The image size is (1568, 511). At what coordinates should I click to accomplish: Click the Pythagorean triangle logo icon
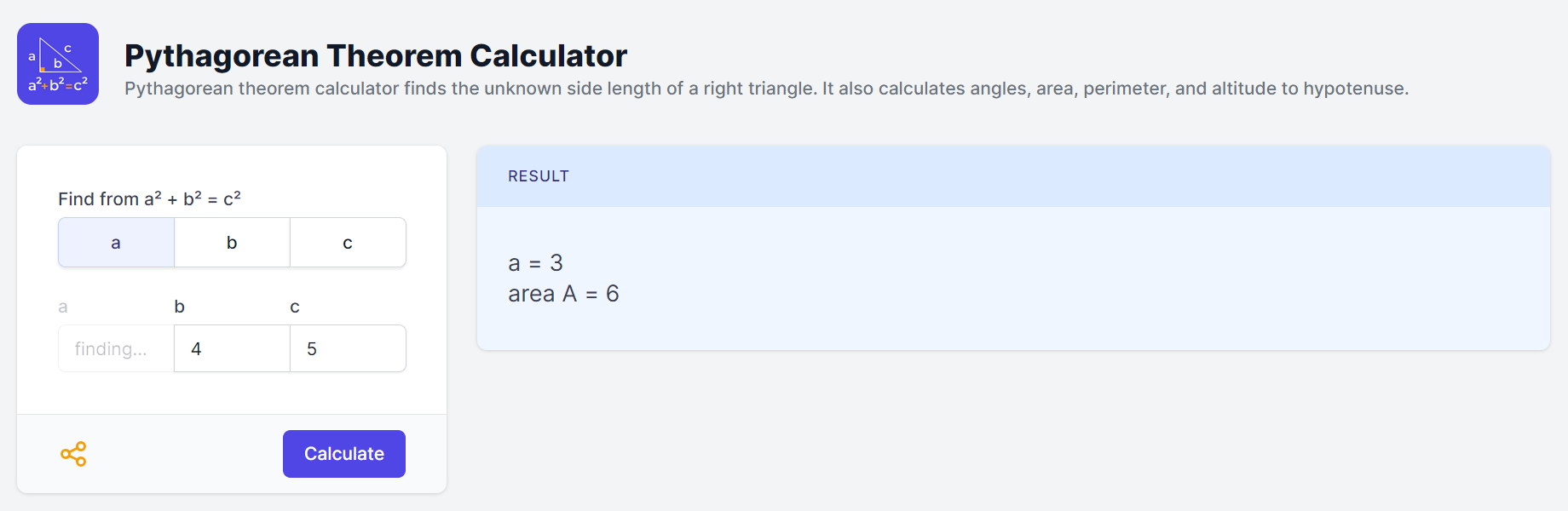pyautogui.click(x=58, y=64)
